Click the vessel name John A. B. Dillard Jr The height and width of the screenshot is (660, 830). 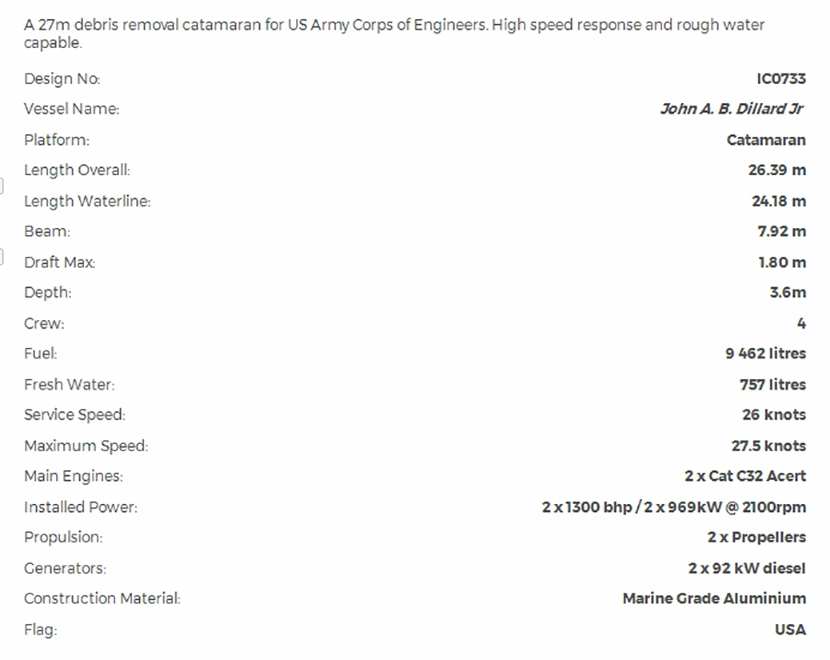coord(732,109)
